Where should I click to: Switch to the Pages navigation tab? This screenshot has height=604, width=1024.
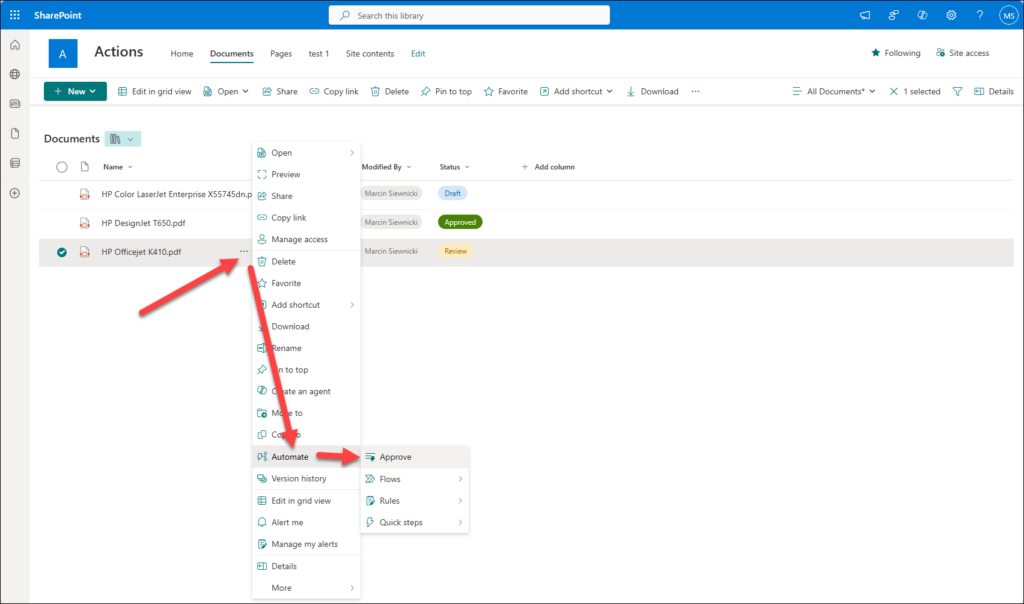[x=281, y=54]
